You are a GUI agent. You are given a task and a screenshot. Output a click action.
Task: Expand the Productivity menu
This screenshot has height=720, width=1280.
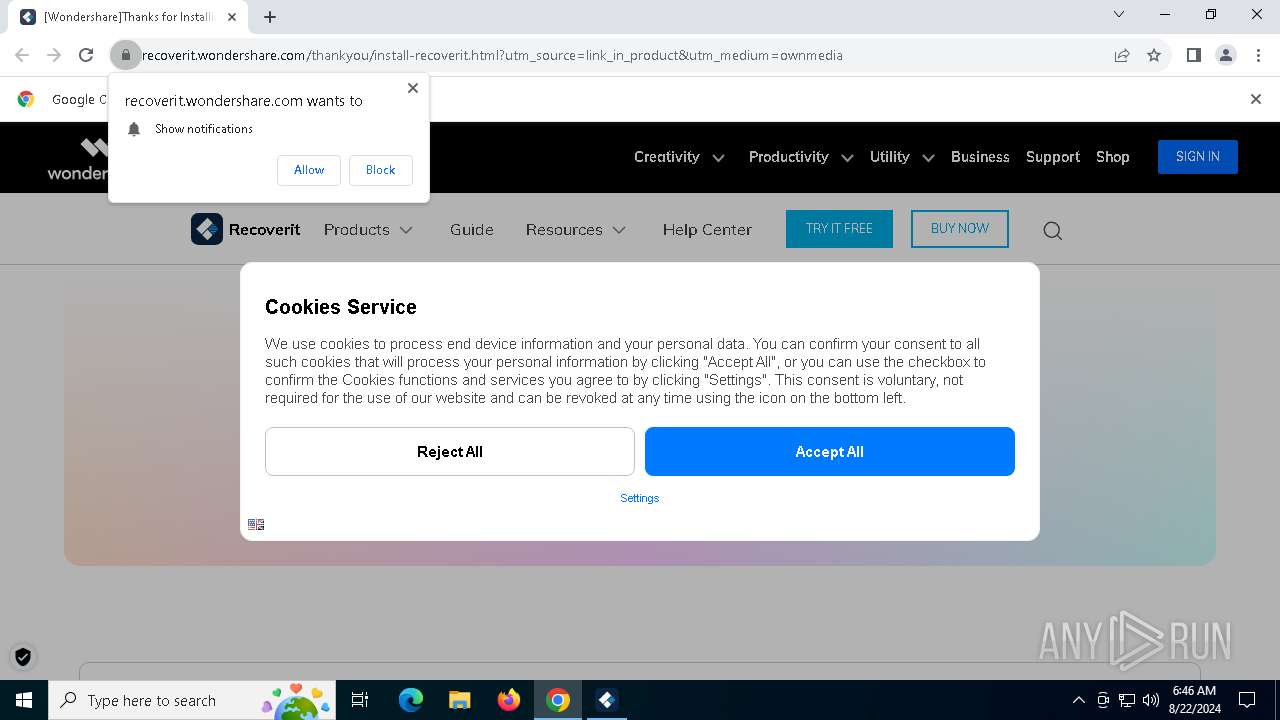[801, 157]
